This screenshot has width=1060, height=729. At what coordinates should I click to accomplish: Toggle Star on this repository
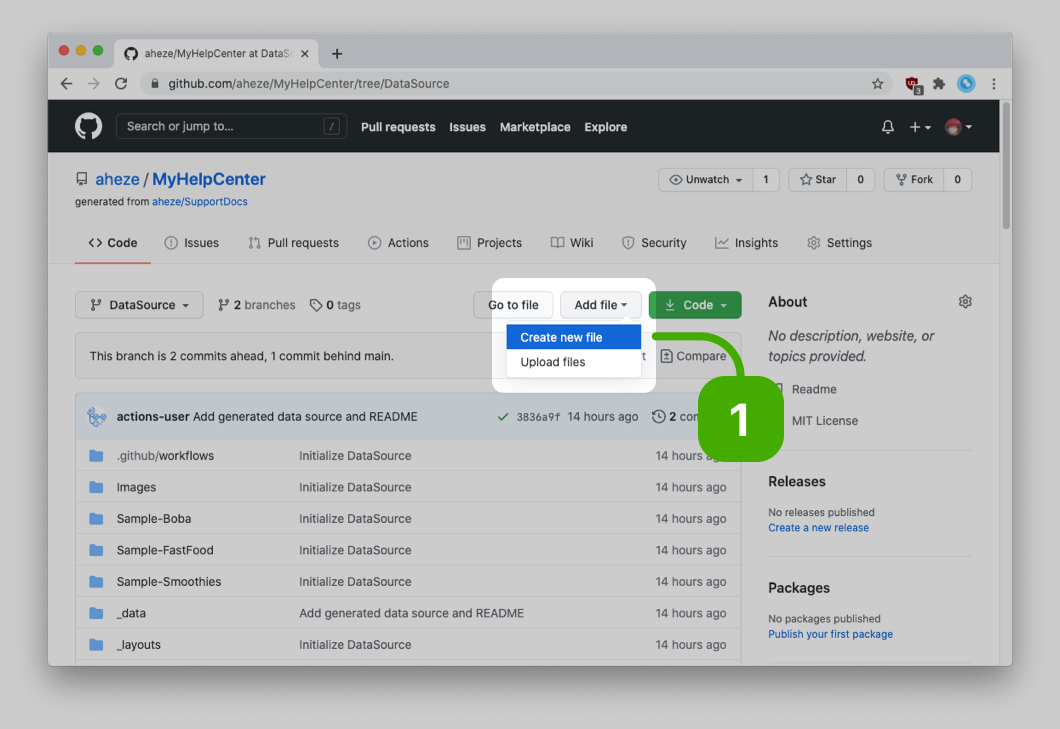817,180
